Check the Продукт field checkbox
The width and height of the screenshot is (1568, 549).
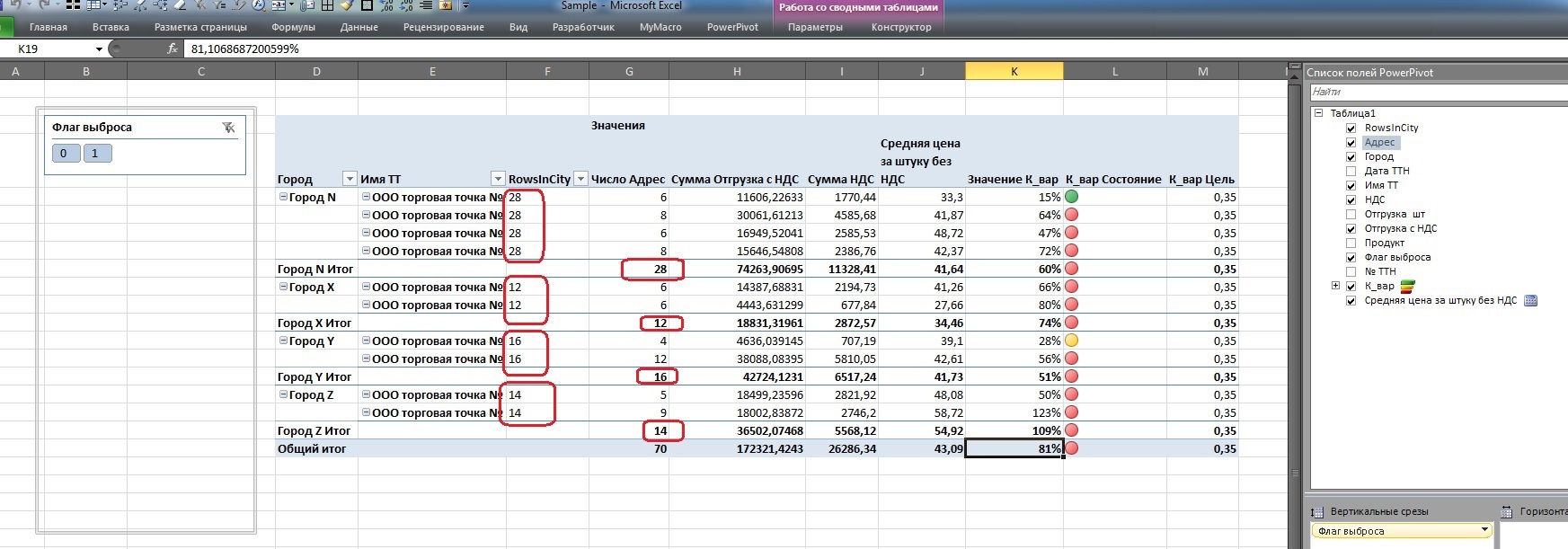pyautogui.click(x=1351, y=243)
